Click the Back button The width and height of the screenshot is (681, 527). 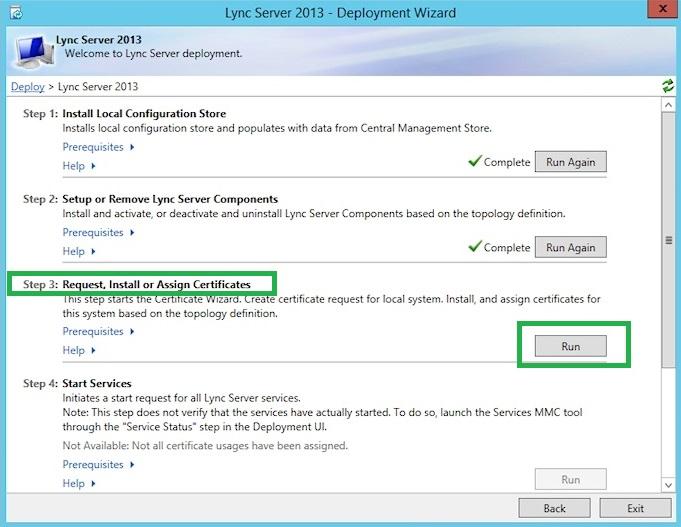tap(554, 508)
